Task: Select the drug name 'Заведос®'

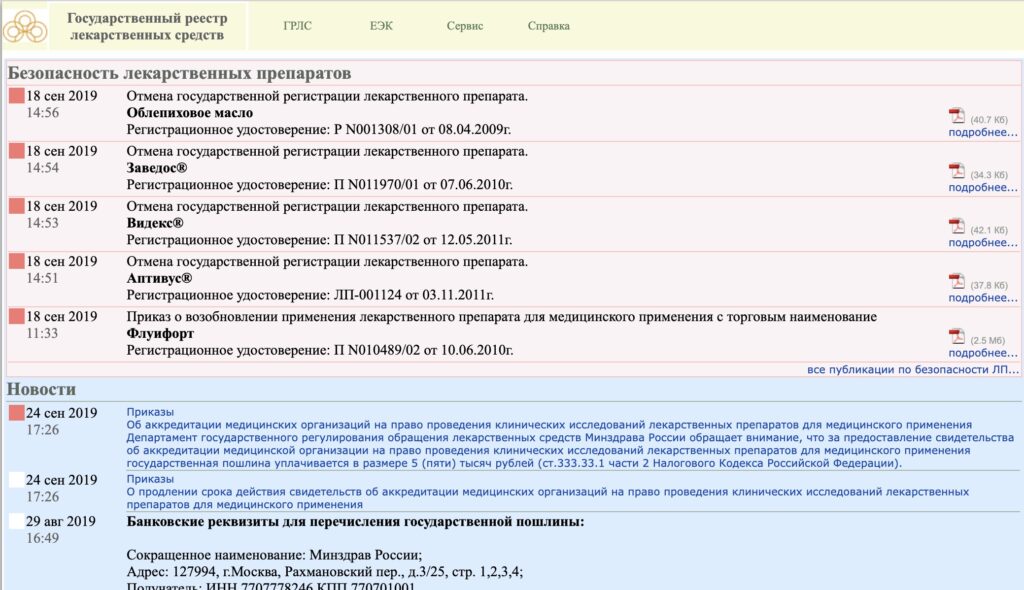Action: tap(157, 168)
